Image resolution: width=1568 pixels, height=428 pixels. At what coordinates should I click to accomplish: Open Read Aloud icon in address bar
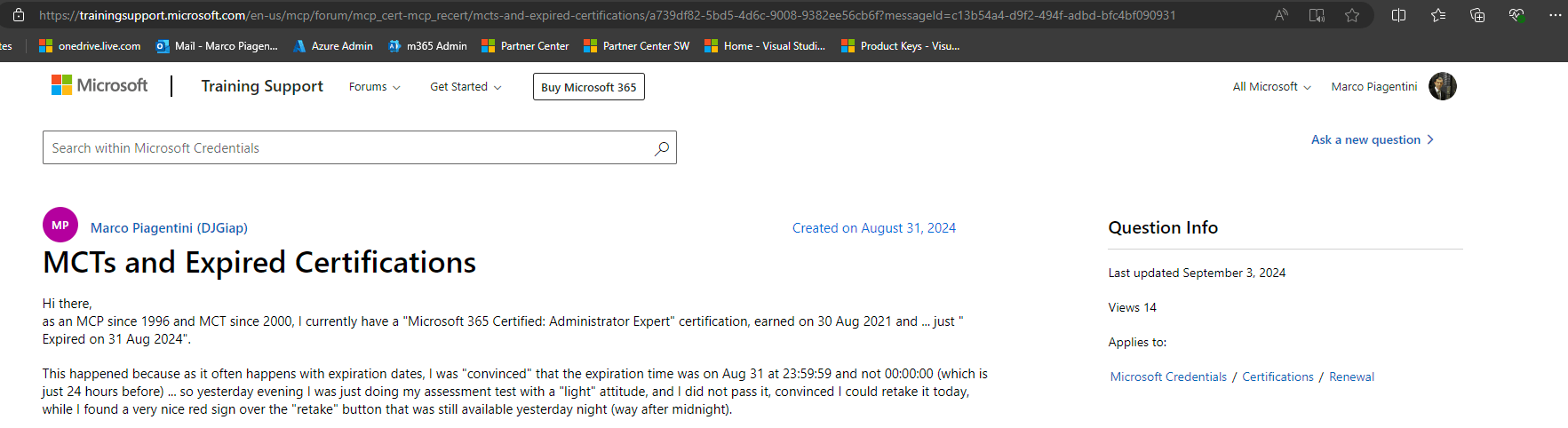click(1281, 15)
